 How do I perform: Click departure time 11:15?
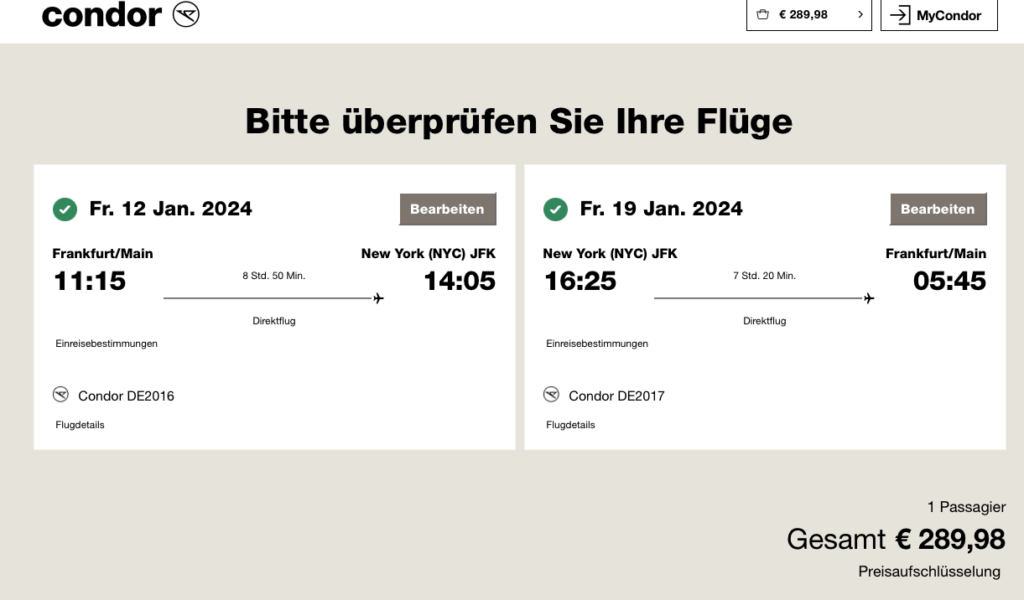tap(89, 281)
